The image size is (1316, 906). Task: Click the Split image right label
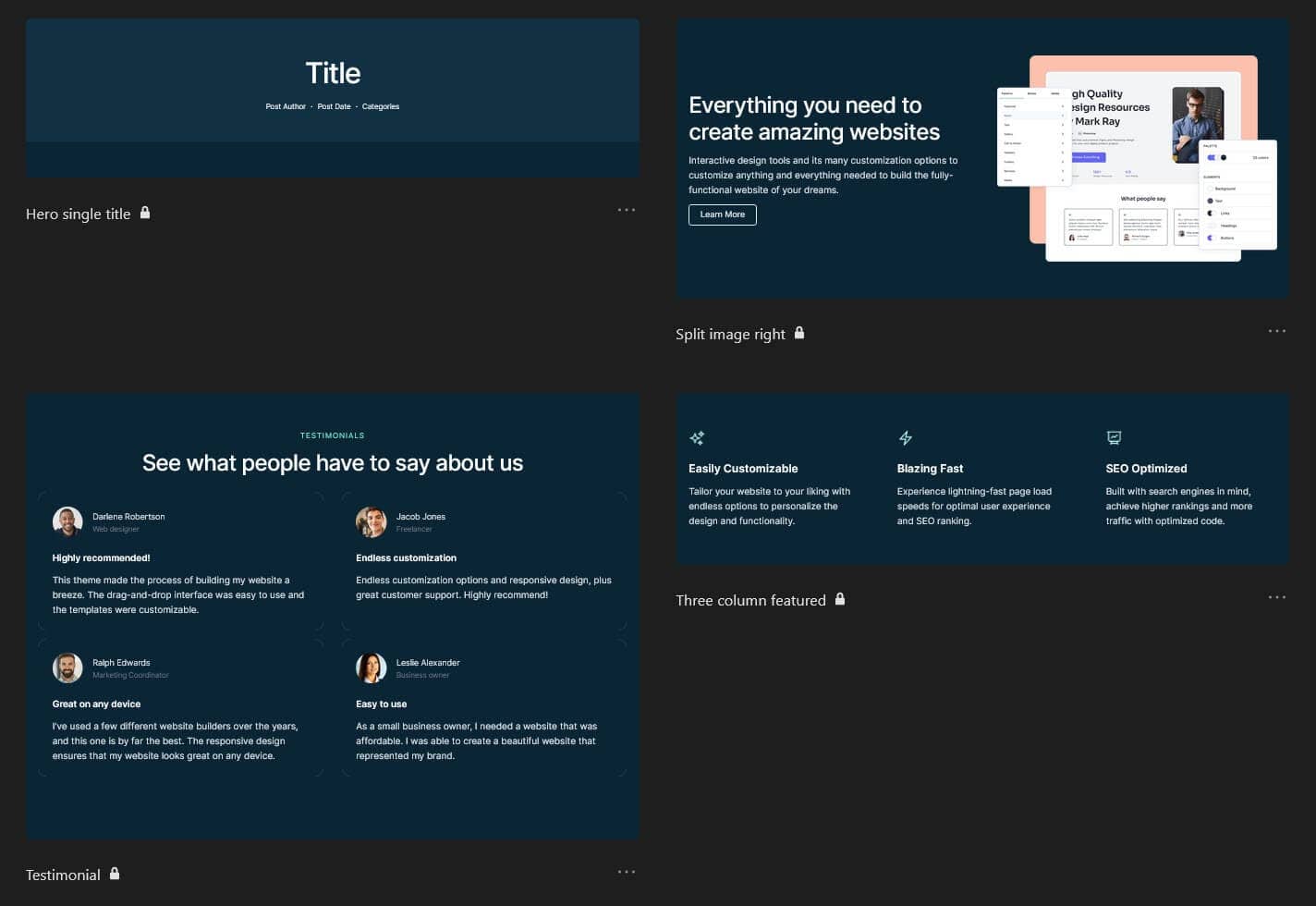tap(730, 334)
